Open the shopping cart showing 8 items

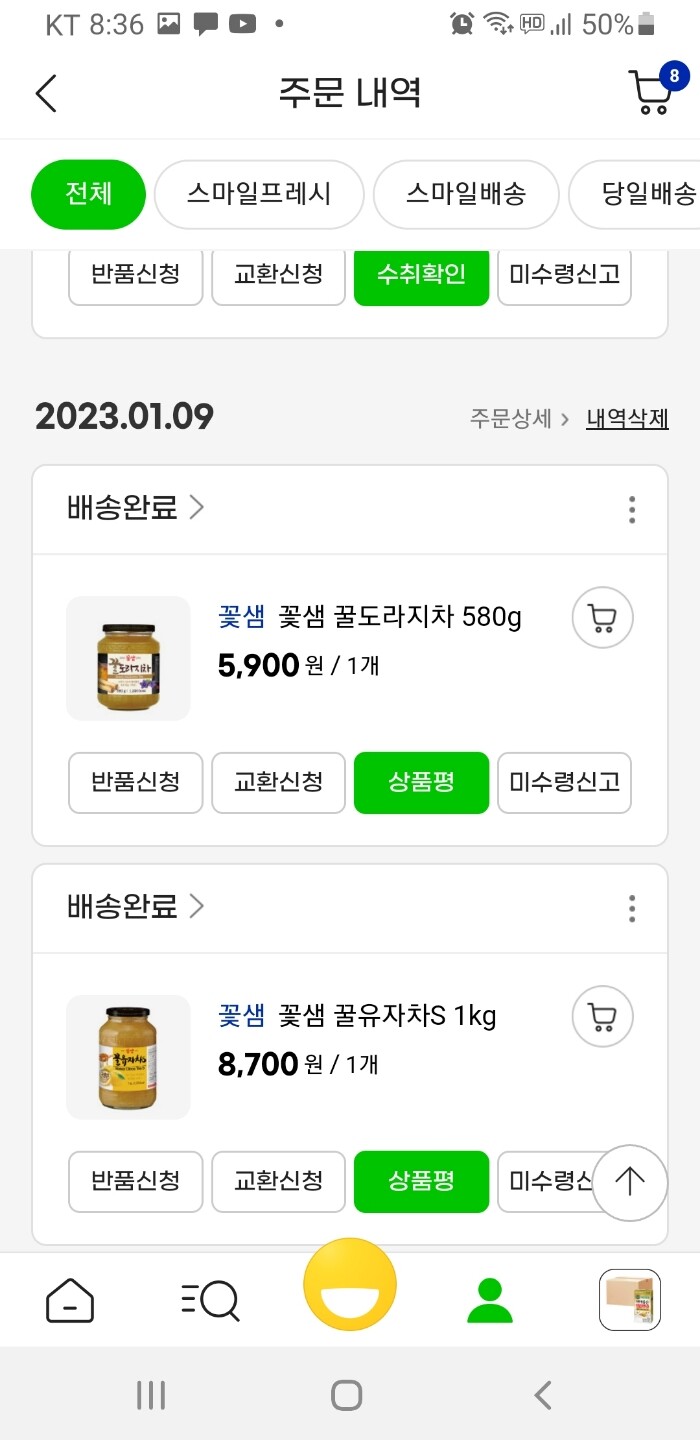(650, 92)
